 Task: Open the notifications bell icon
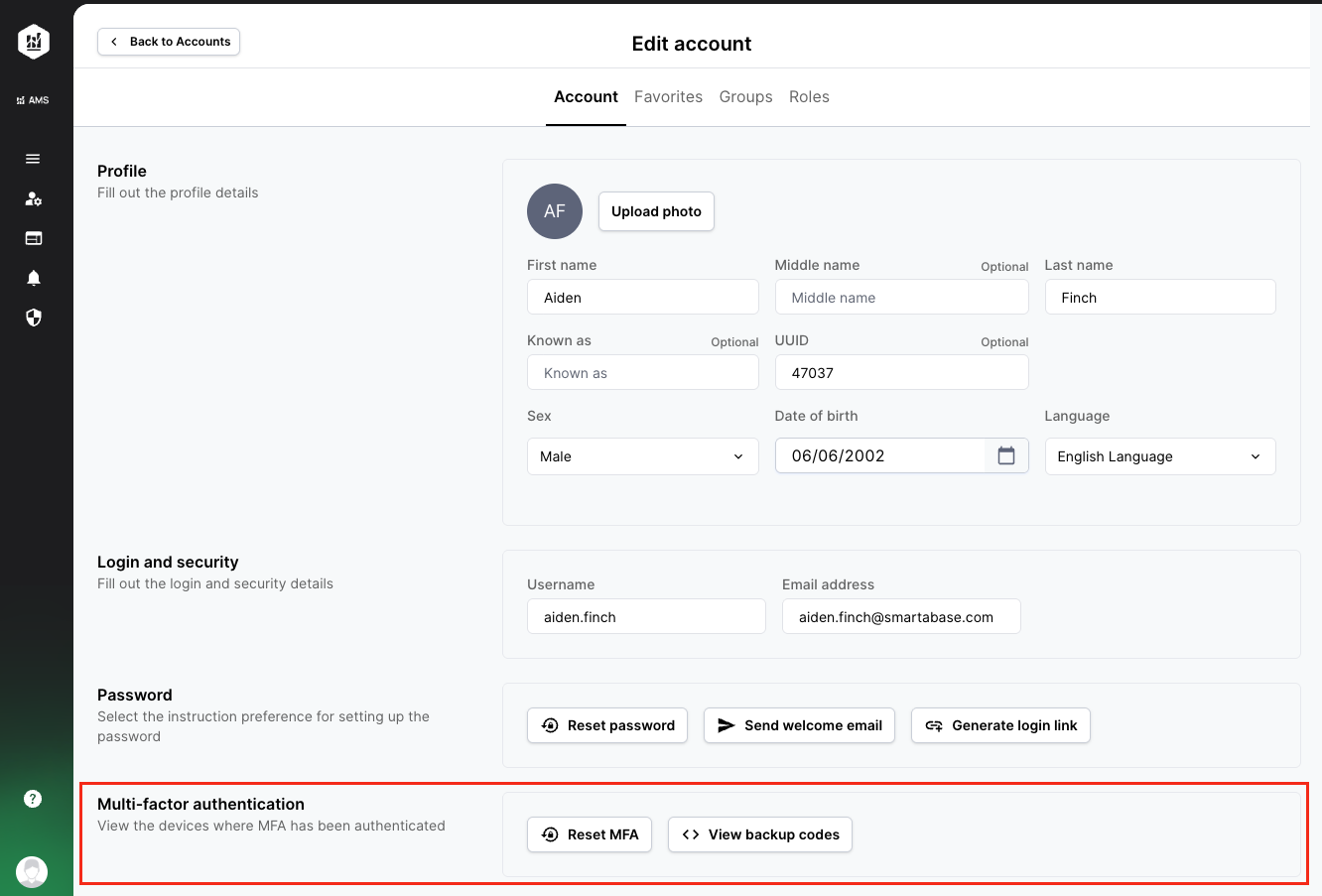pyautogui.click(x=33, y=278)
